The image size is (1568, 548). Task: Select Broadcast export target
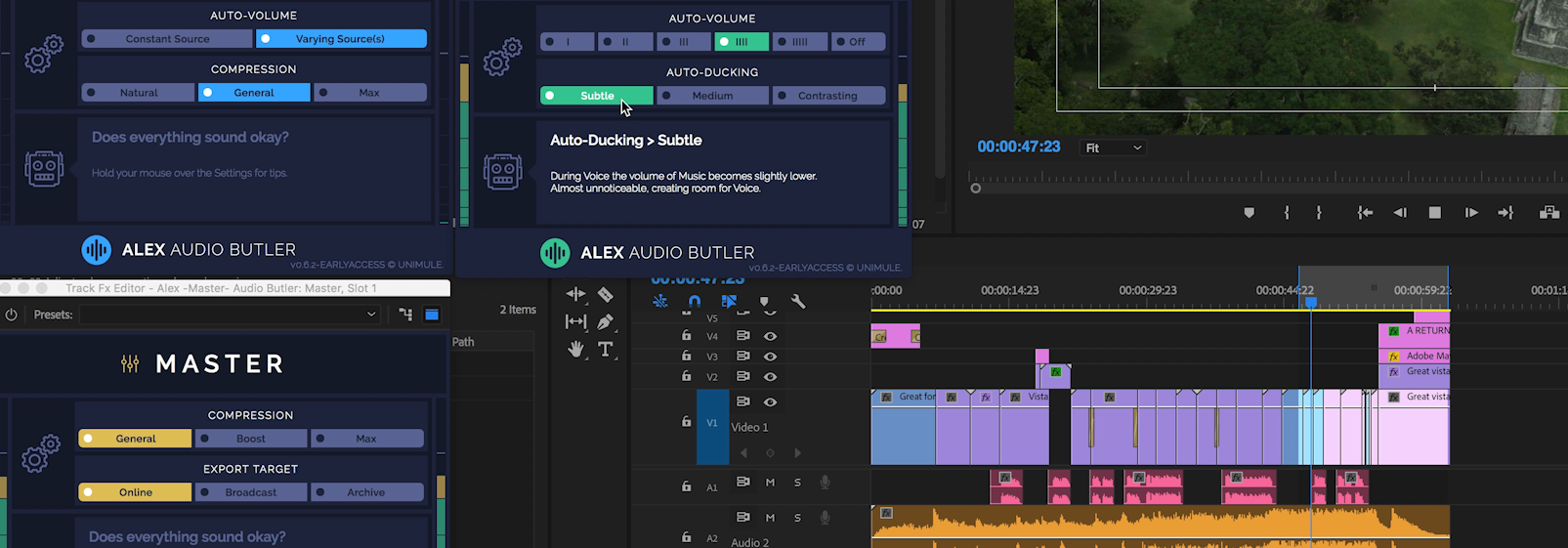[x=251, y=492]
